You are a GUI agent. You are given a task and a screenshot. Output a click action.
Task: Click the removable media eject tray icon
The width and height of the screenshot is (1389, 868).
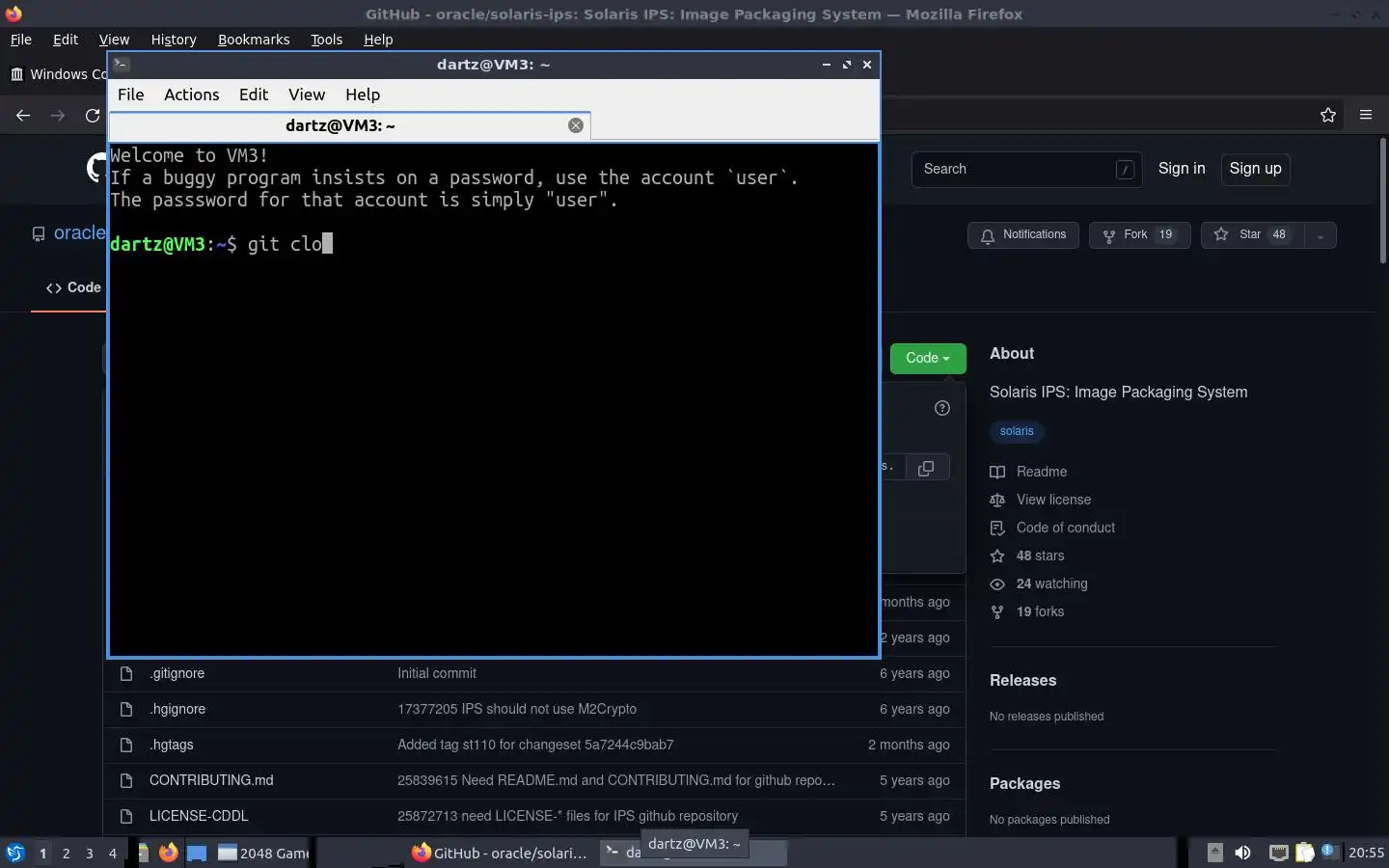coord(1215,853)
